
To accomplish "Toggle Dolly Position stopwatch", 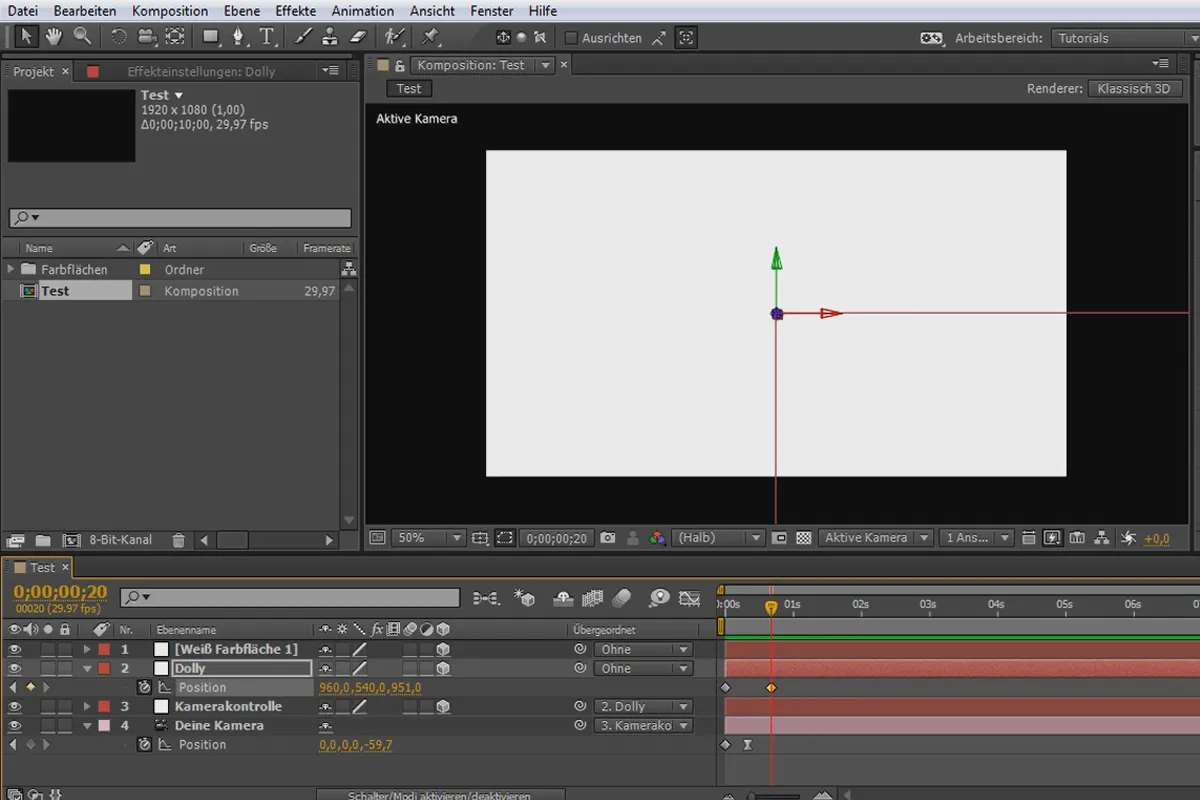I will tap(144, 687).
